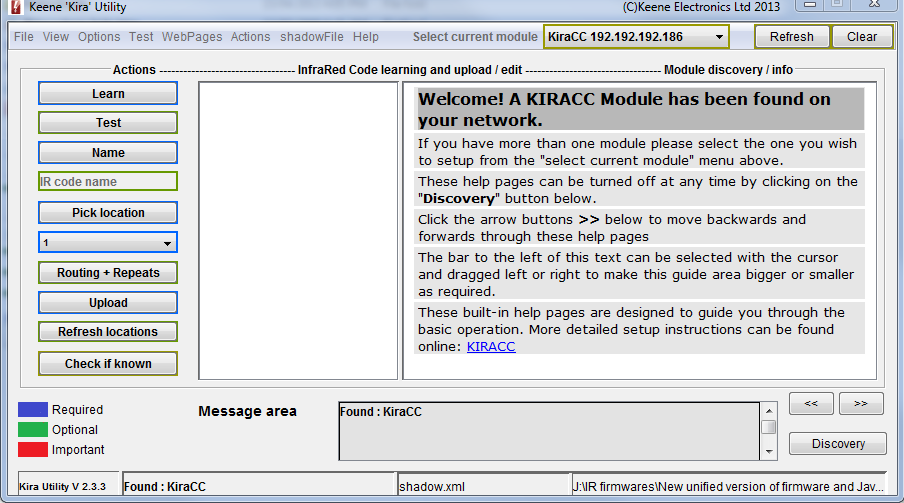Open the Help menu

[366, 37]
